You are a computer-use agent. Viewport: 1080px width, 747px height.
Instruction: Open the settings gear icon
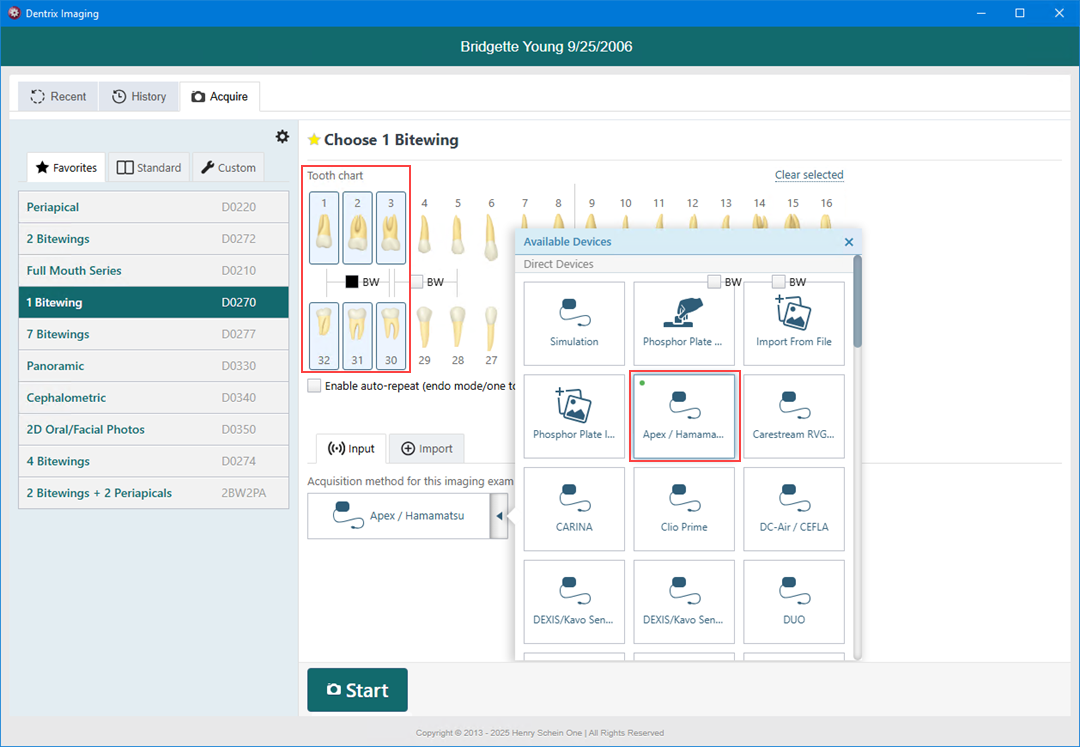click(282, 137)
